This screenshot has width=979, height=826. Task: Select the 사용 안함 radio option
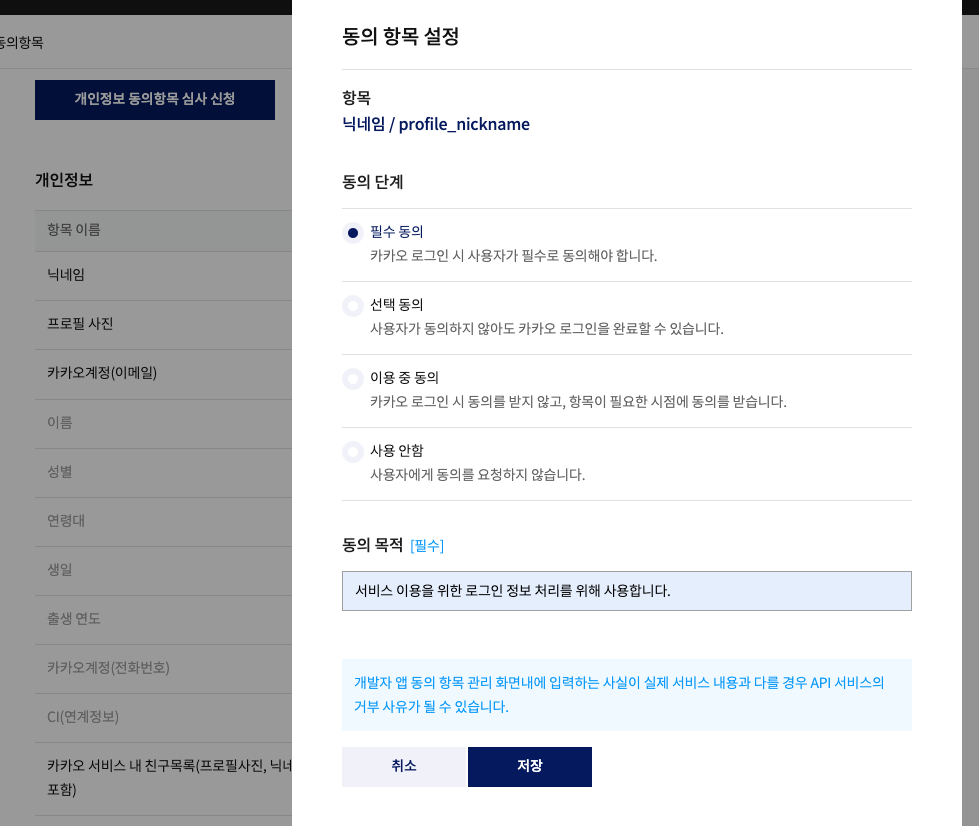click(x=353, y=452)
